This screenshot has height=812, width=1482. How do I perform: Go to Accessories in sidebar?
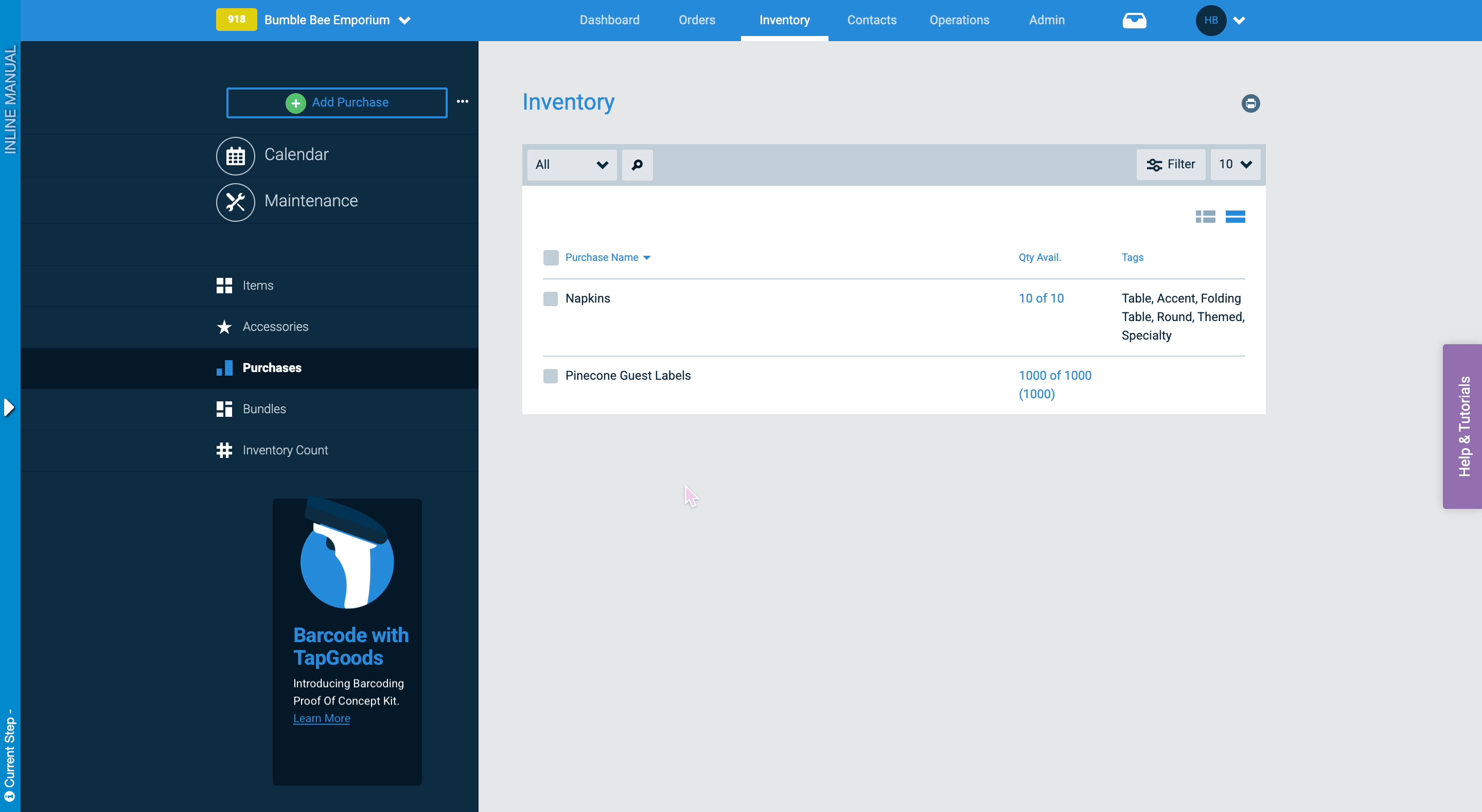tap(275, 327)
